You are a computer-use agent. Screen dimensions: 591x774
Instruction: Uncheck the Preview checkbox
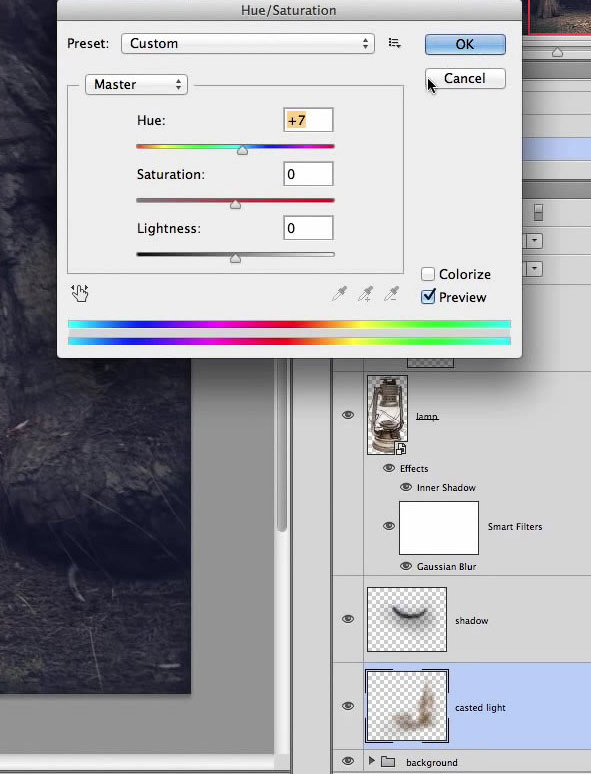coord(428,297)
